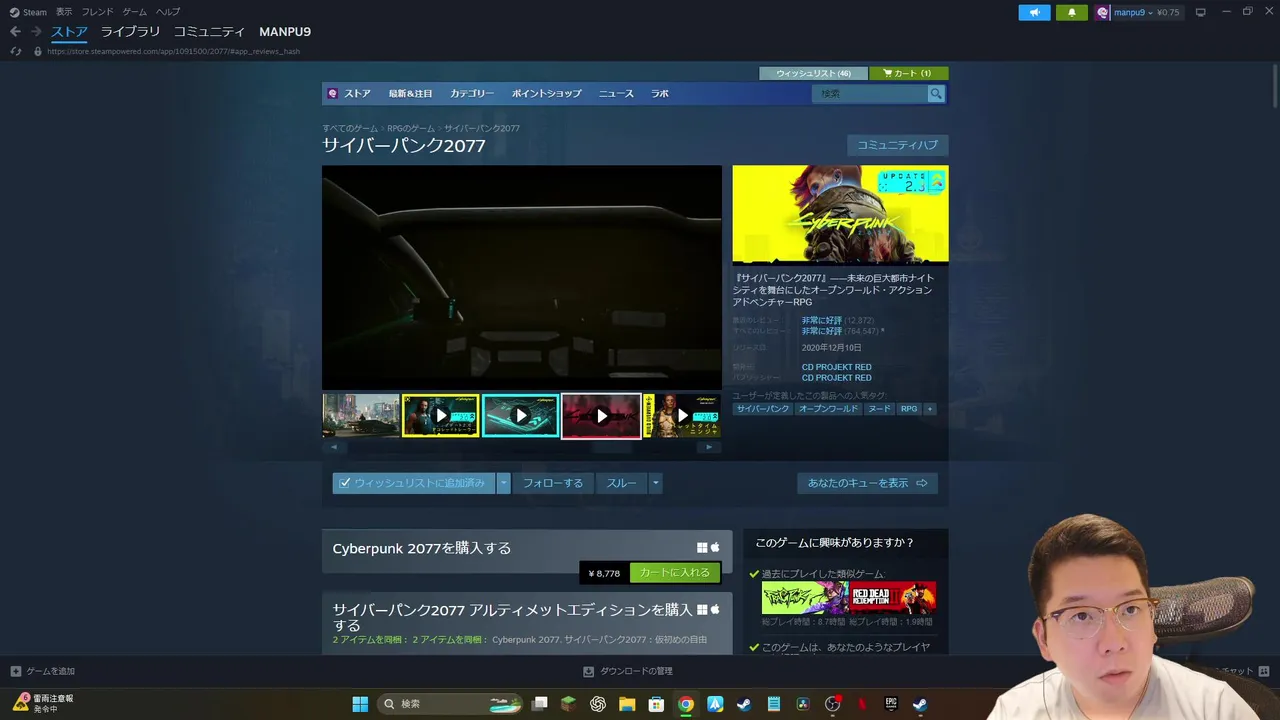Screen dimensions: 1280x720
Task: Open the ゲーム (Games) menu
Action: (x=134, y=12)
